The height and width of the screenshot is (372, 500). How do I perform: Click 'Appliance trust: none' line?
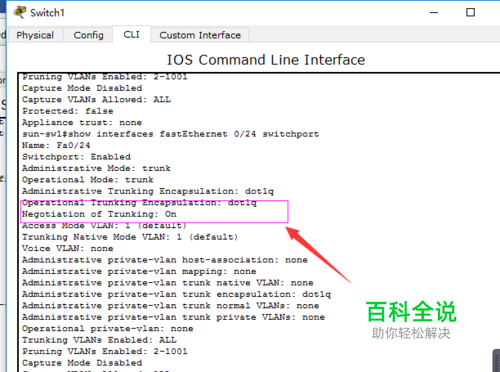point(82,122)
